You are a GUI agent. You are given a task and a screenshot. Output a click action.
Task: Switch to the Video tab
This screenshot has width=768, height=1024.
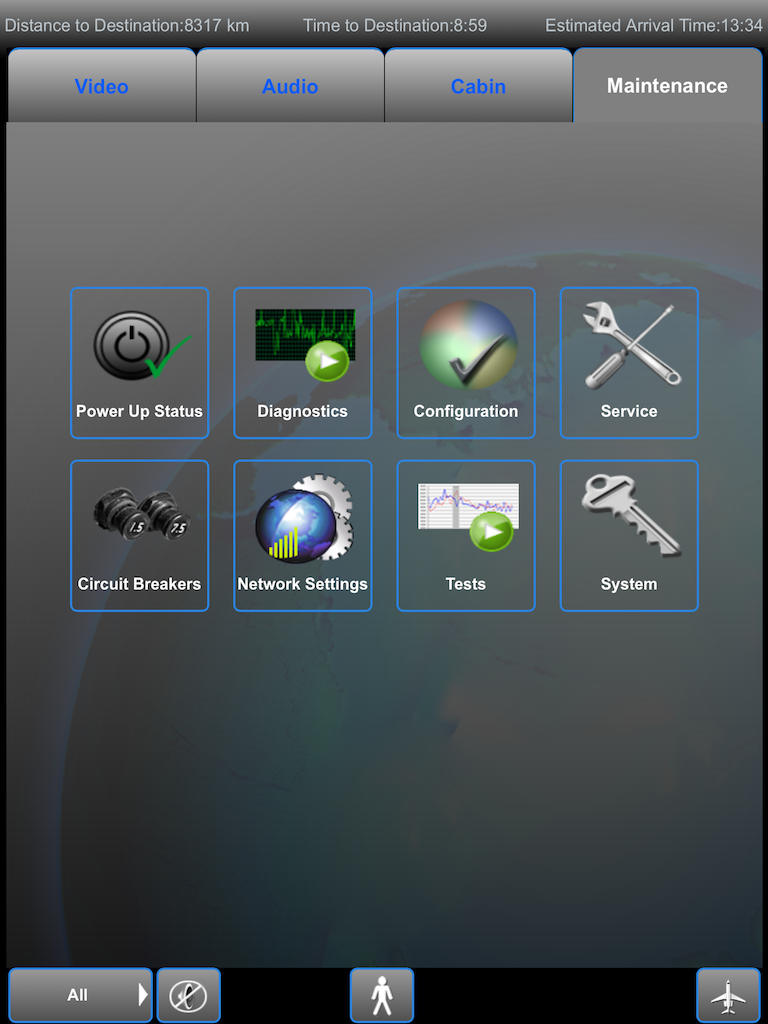pyautogui.click(x=102, y=86)
